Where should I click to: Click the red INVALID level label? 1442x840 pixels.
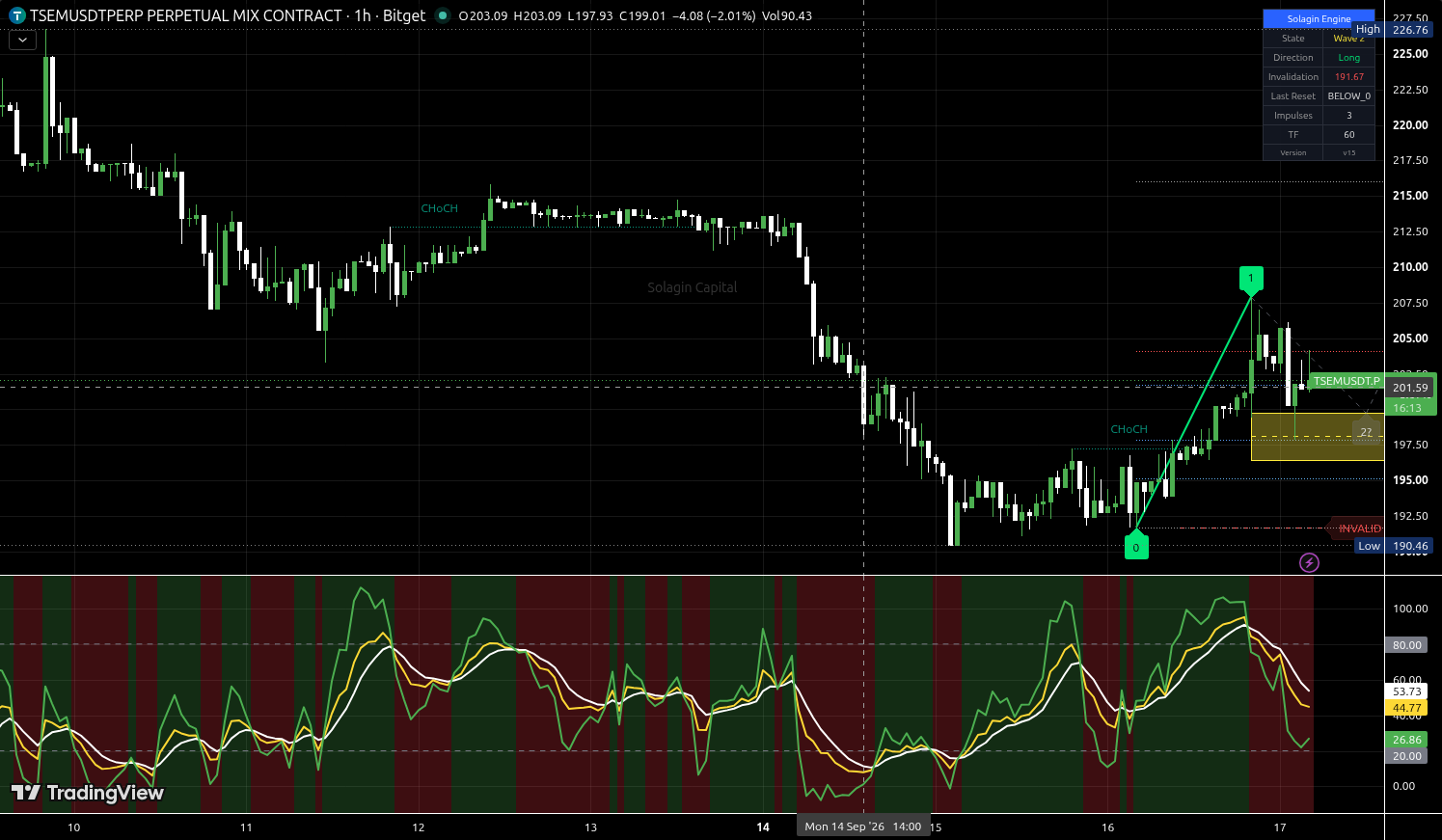(x=1358, y=528)
